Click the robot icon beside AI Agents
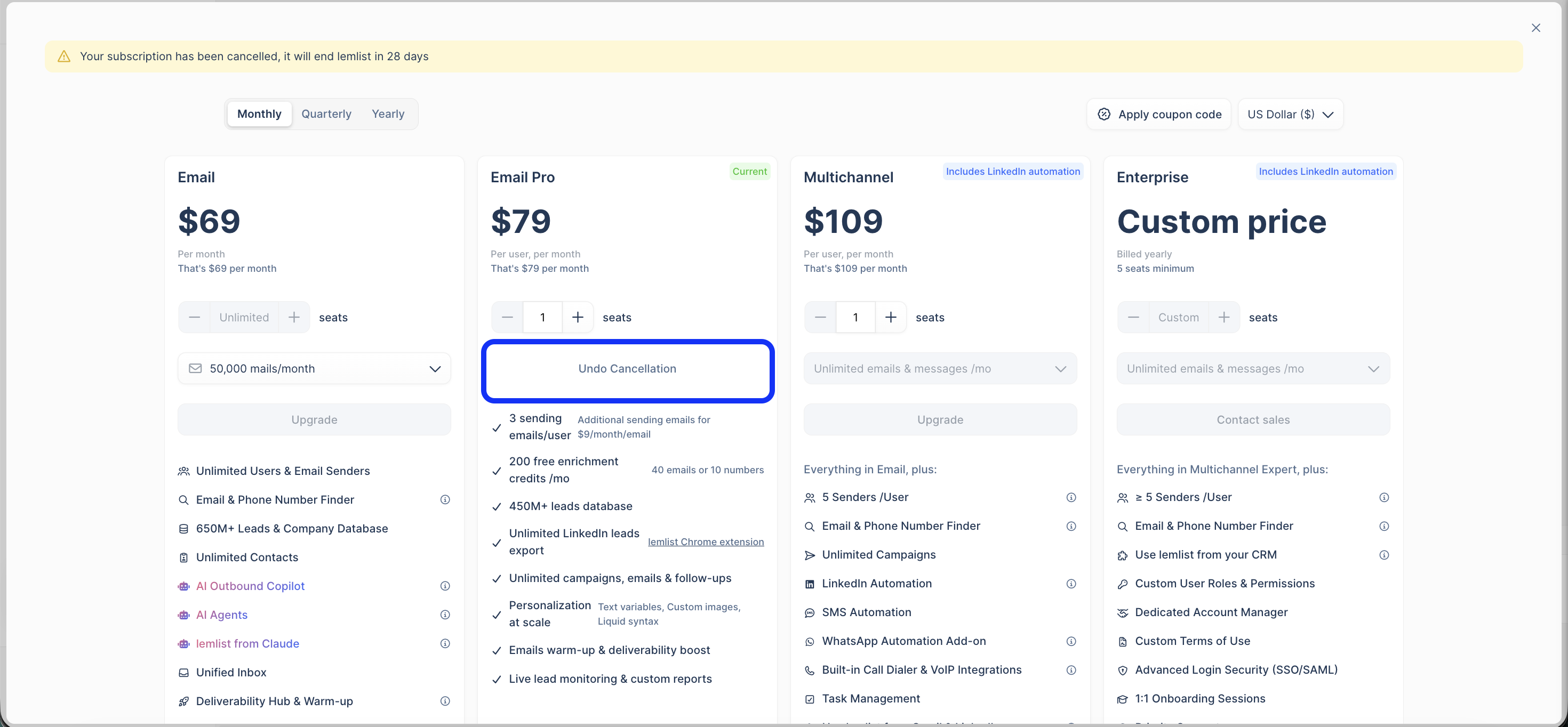1568x727 pixels. coord(183,615)
